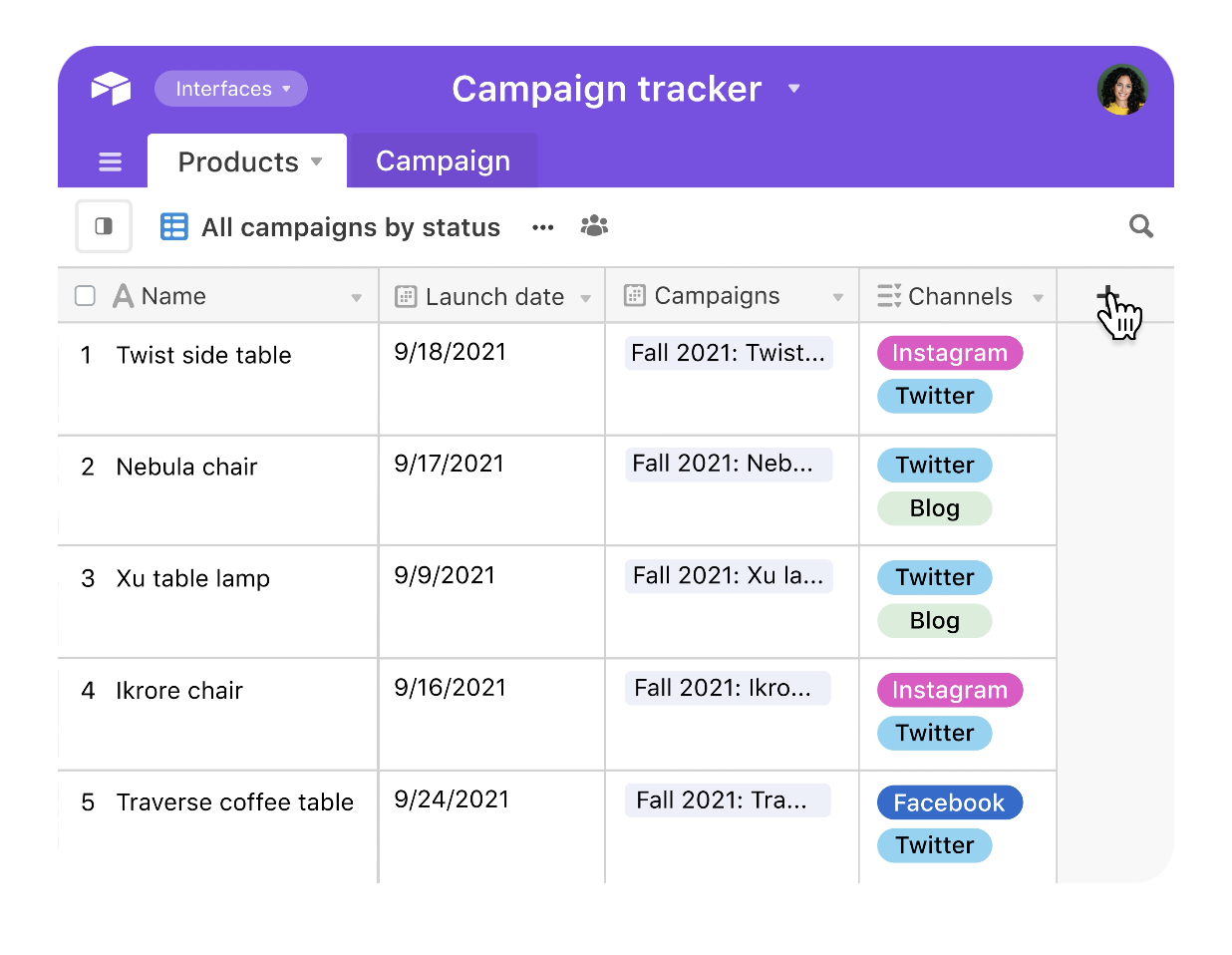Image resolution: width=1232 pixels, height=955 pixels.
Task: Click the search magnifier icon
Action: (x=1141, y=226)
